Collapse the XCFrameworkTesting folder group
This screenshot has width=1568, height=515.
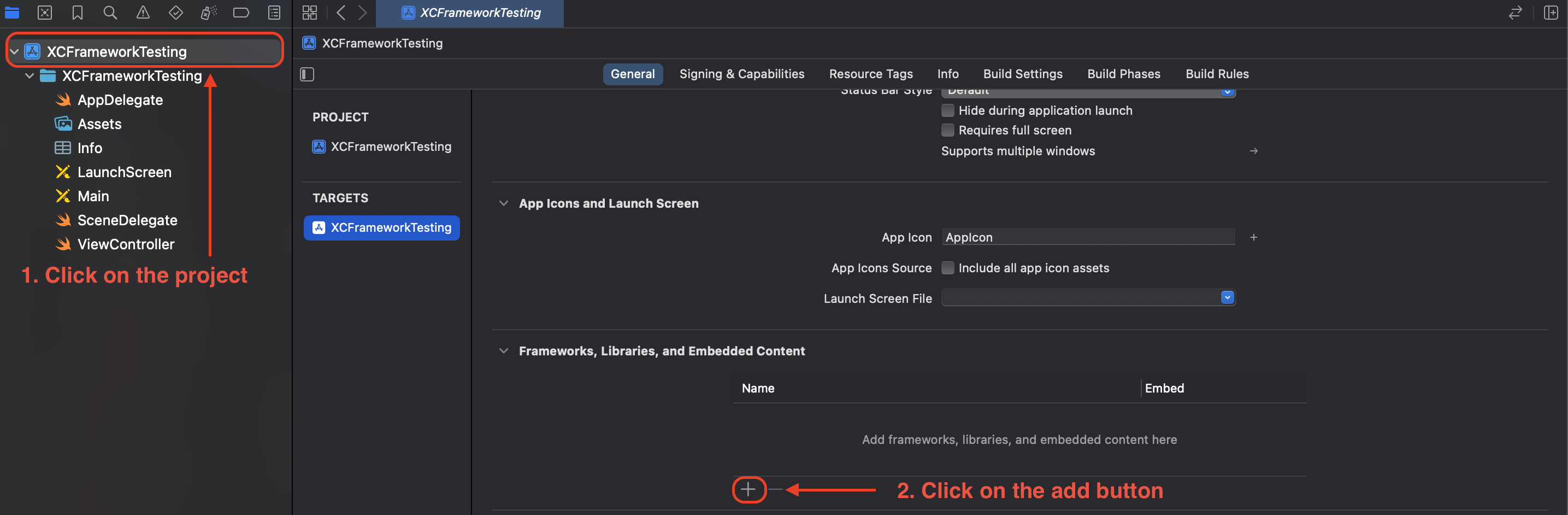(29, 76)
